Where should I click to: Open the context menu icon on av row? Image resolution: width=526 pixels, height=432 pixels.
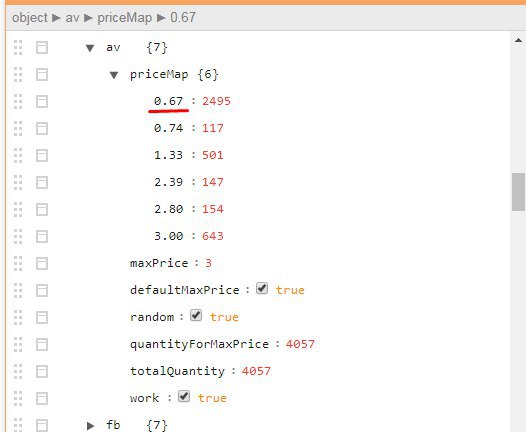42,48
